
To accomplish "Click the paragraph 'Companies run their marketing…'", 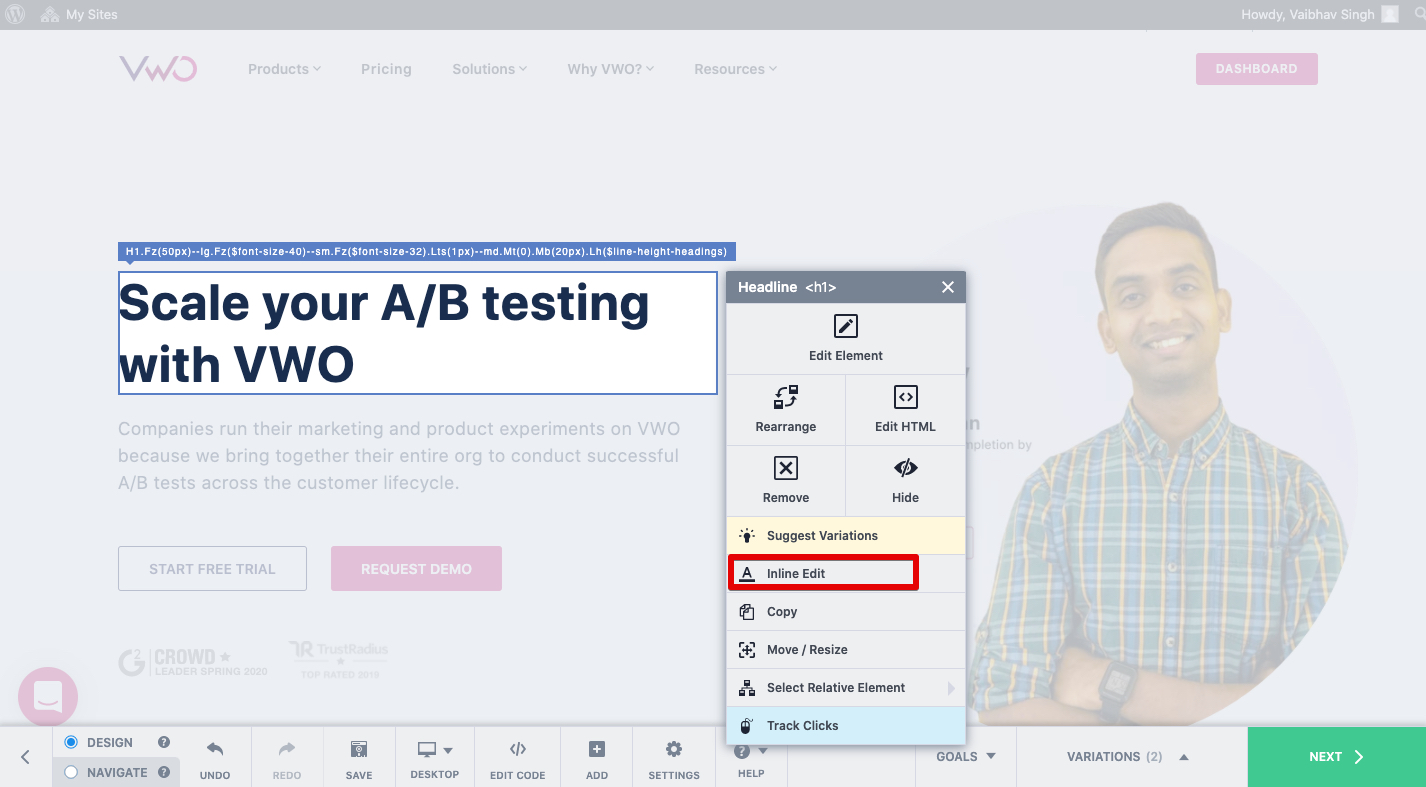I will click(x=399, y=456).
